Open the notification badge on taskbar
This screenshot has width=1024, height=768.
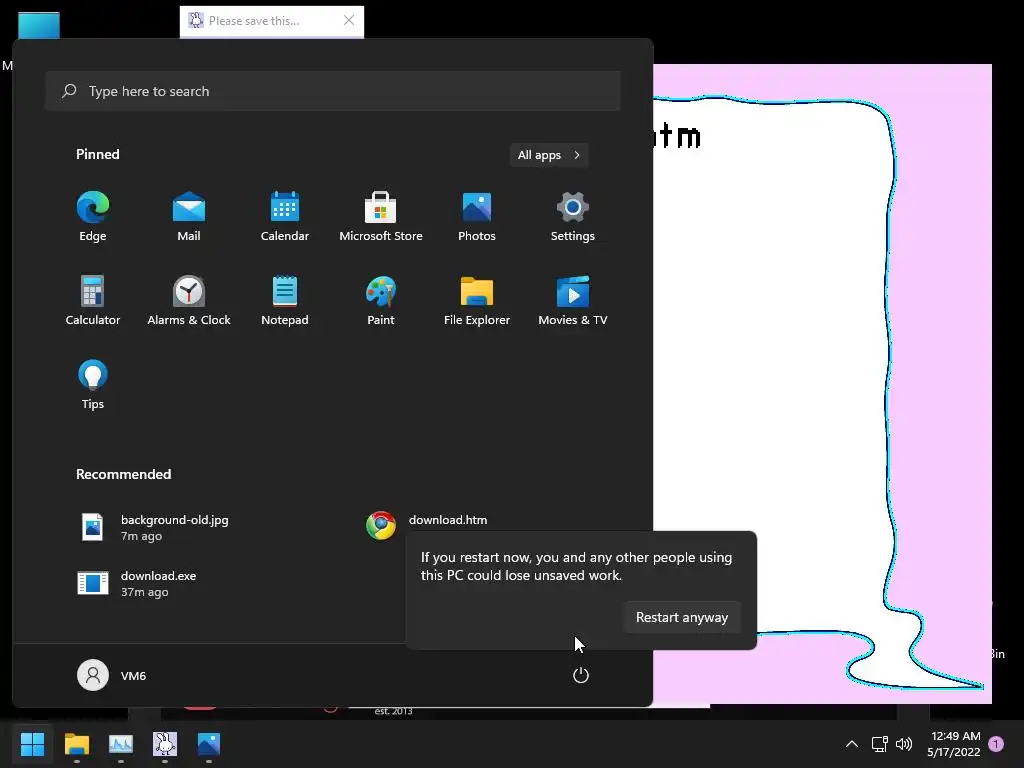(x=996, y=744)
